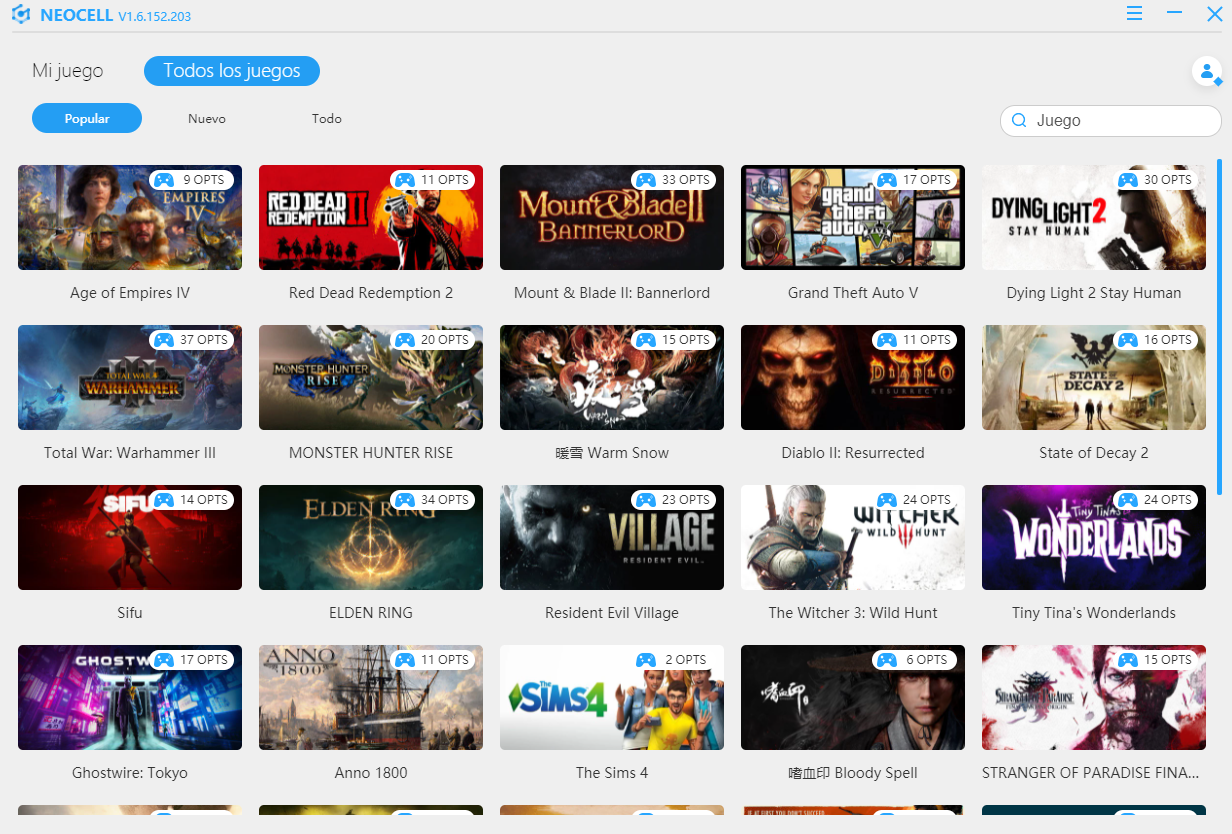
Task: Switch to the Mi juego tab
Action: tap(67, 71)
